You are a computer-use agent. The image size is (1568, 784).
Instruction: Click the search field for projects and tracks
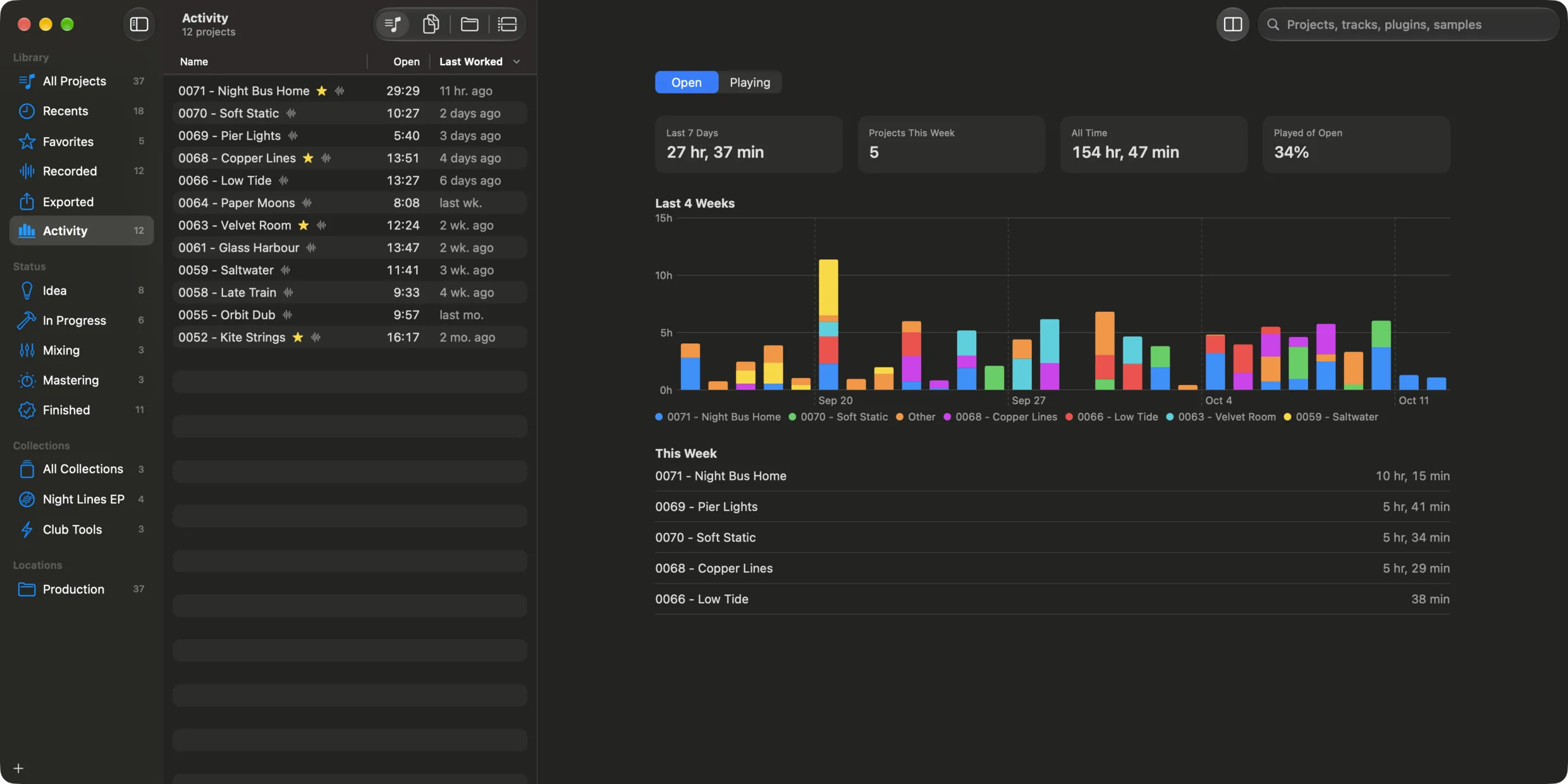[1409, 24]
